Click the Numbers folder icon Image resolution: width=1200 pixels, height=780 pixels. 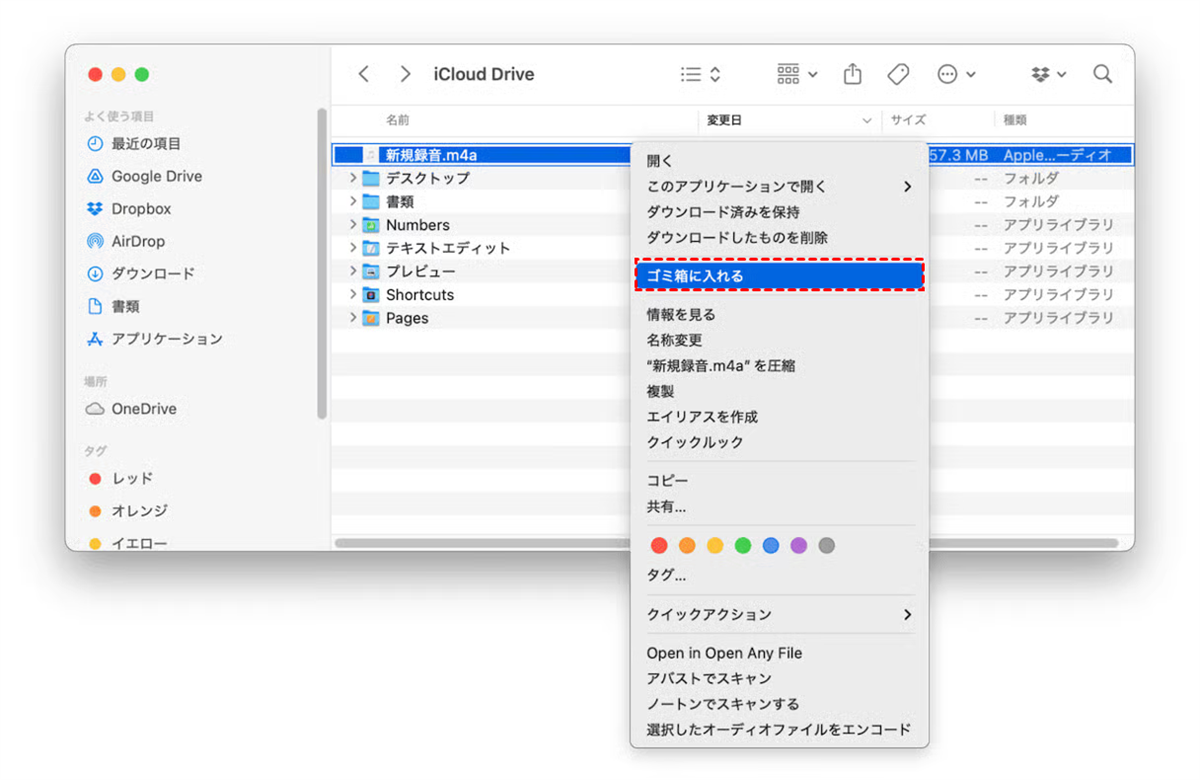[371, 225]
